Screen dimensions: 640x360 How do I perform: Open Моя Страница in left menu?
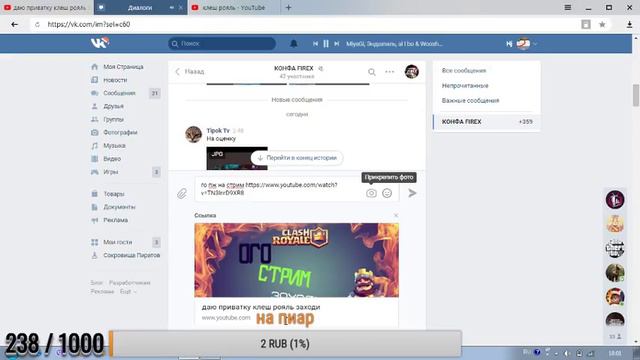[x=123, y=67]
